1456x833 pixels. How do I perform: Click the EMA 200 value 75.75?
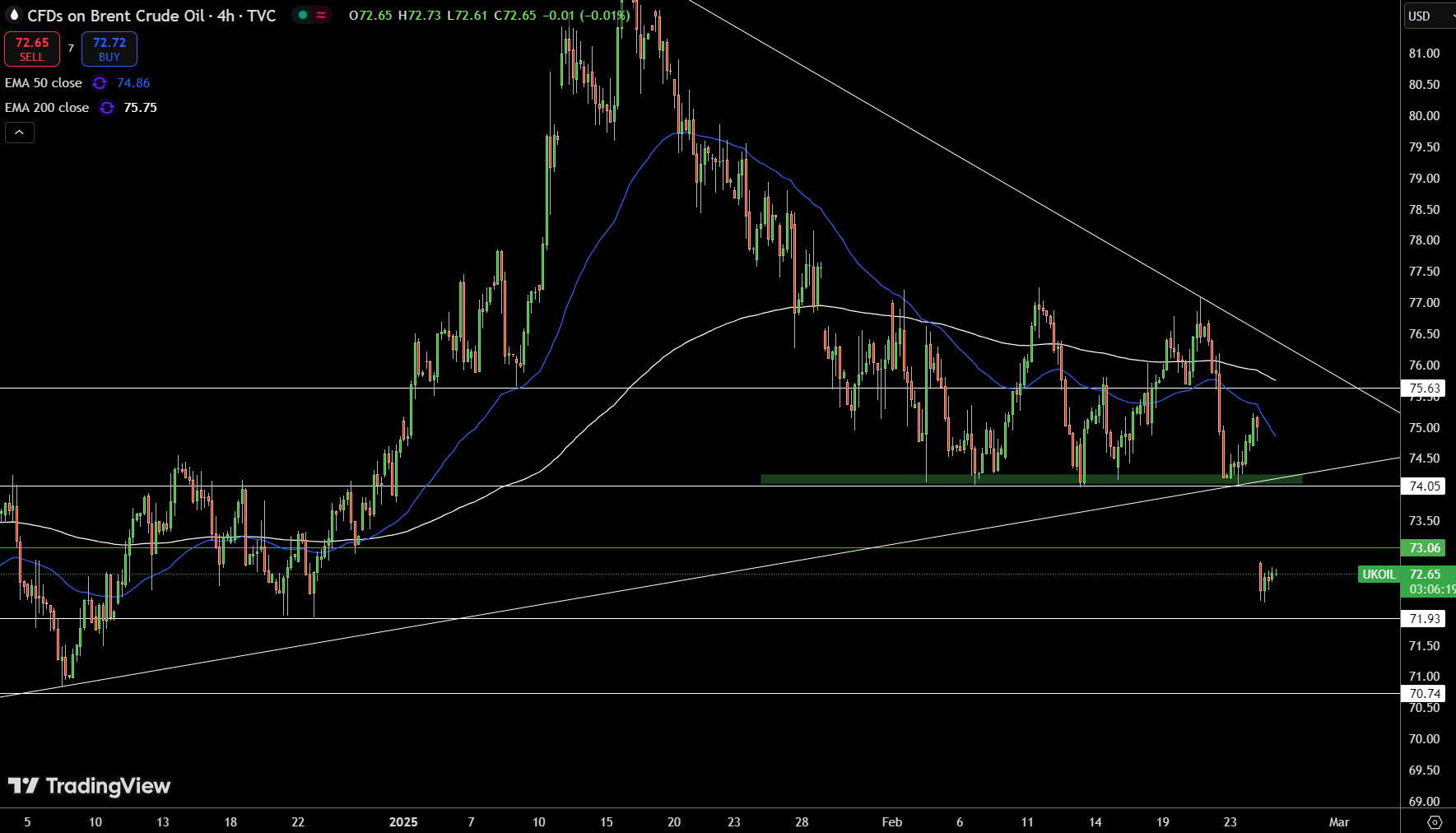tap(140, 108)
